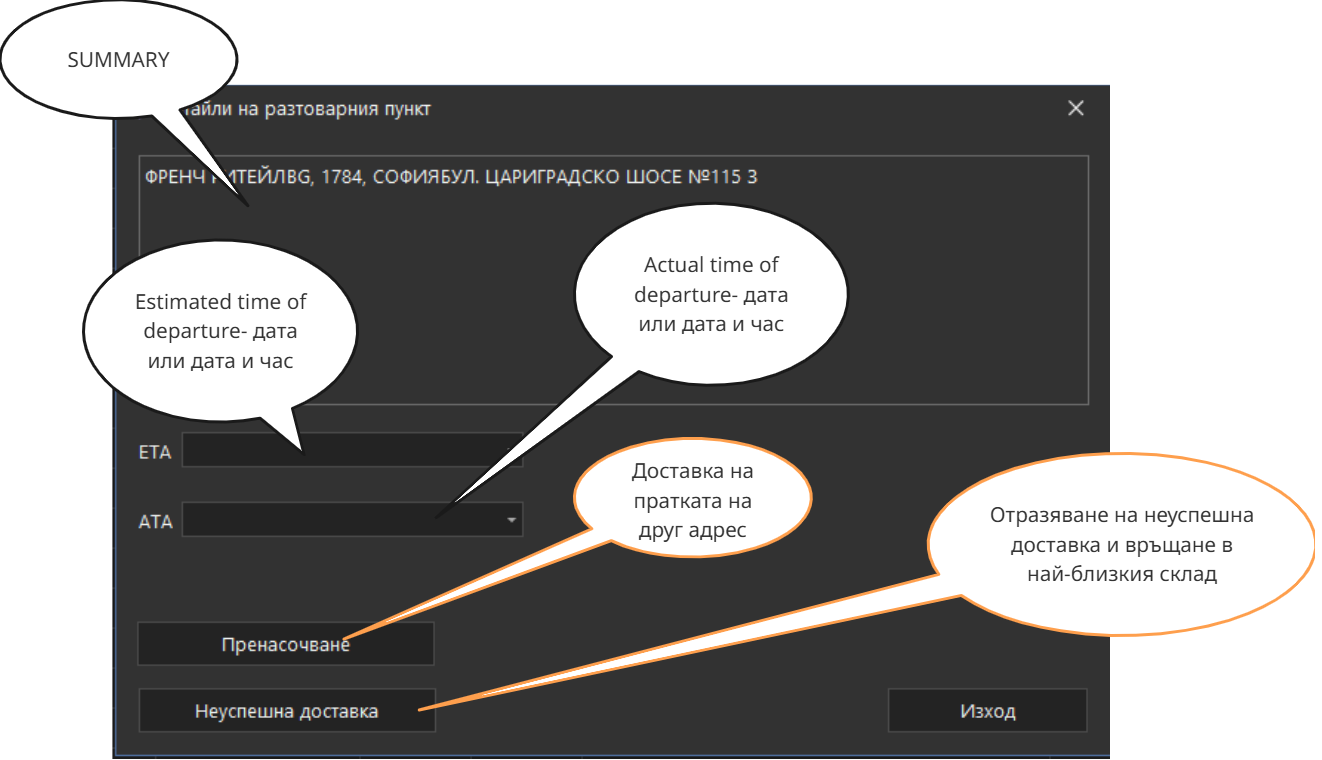Viewport: 1322px width, 760px height.
Task: Click the ETA label
Action: click(155, 452)
